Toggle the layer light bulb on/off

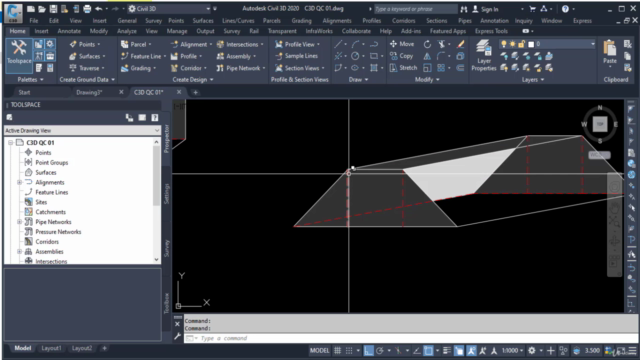click(x=504, y=44)
